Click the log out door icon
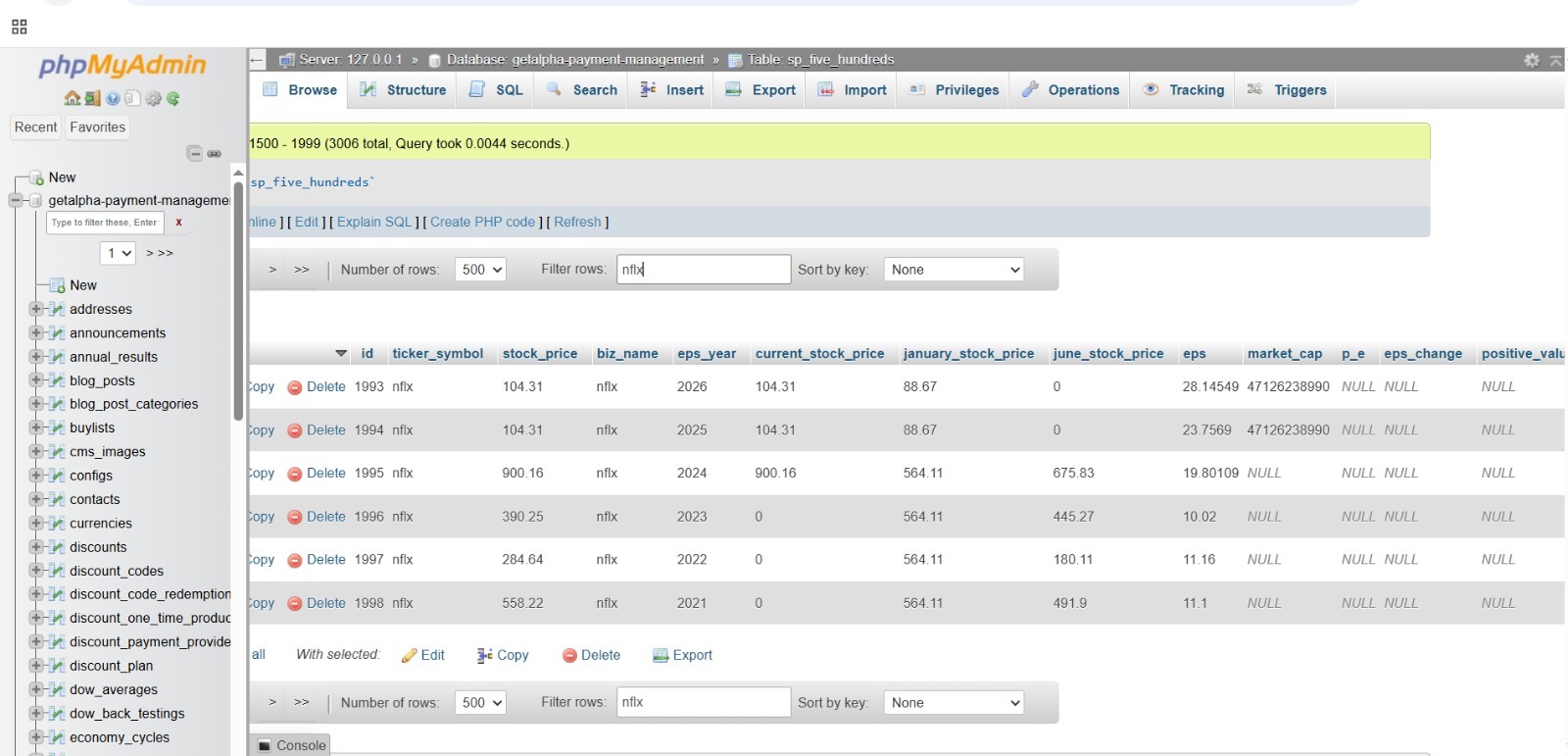This screenshot has width=1568, height=756. pyautogui.click(x=92, y=98)
